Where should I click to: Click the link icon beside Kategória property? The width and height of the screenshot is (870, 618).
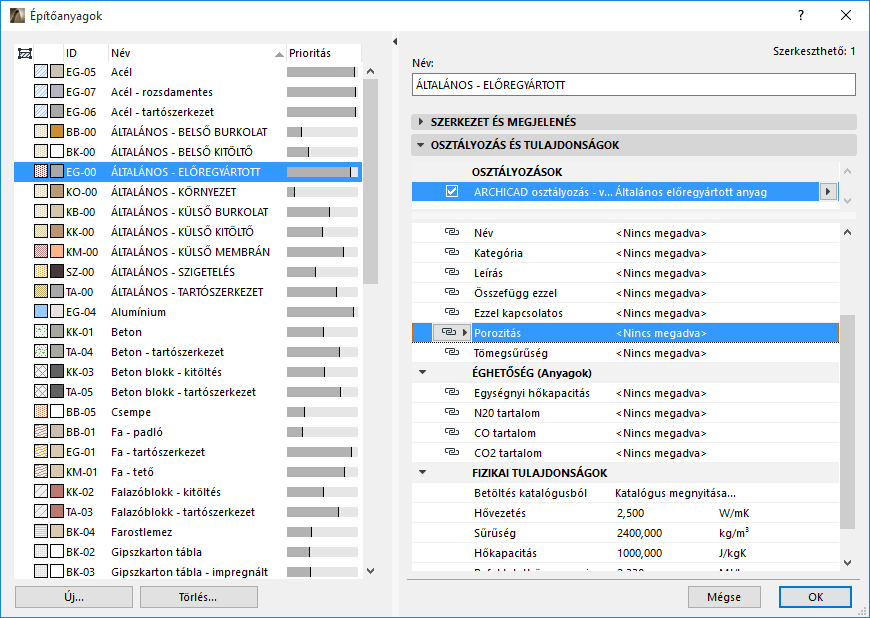pos(452,252)
